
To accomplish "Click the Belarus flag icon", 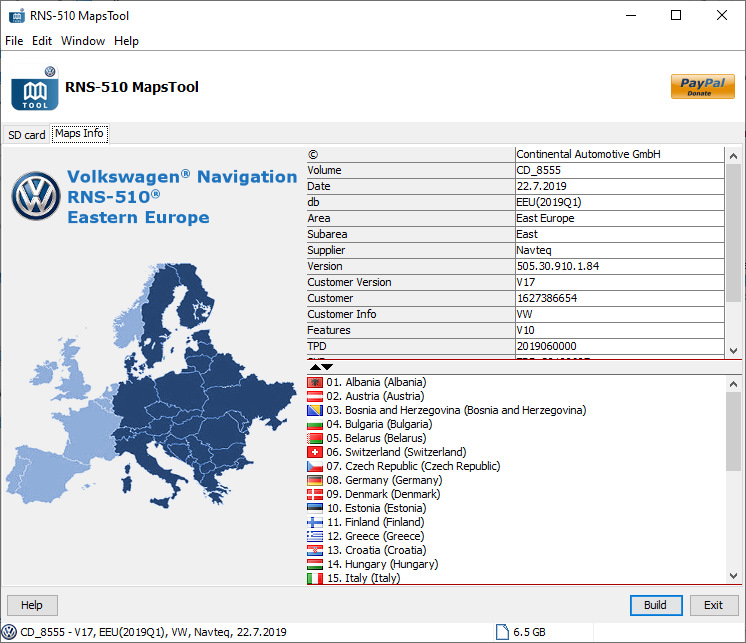I will [x=314, y=438].
